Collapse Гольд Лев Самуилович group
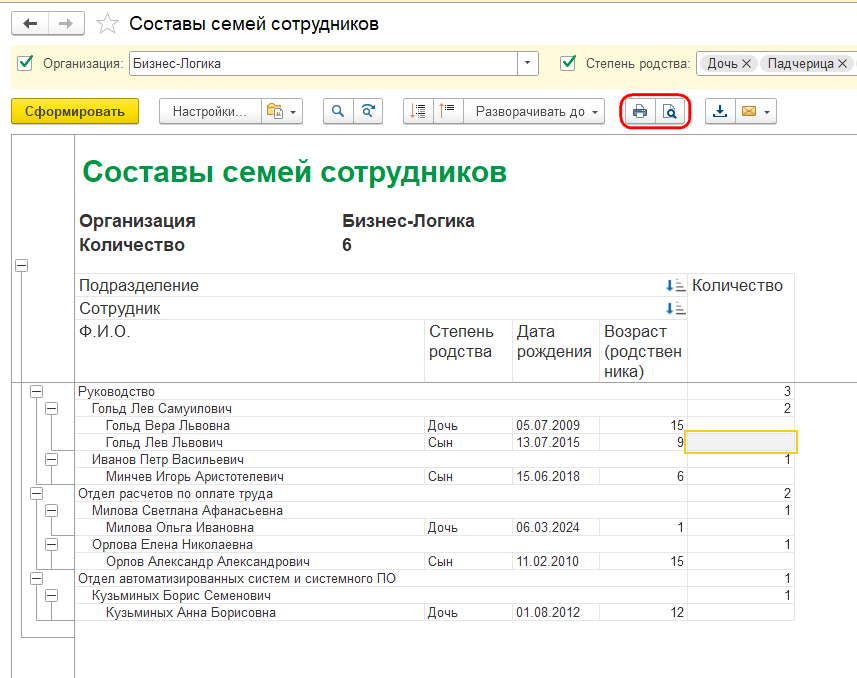The image size is (857, 678). (x=51, y=408)
